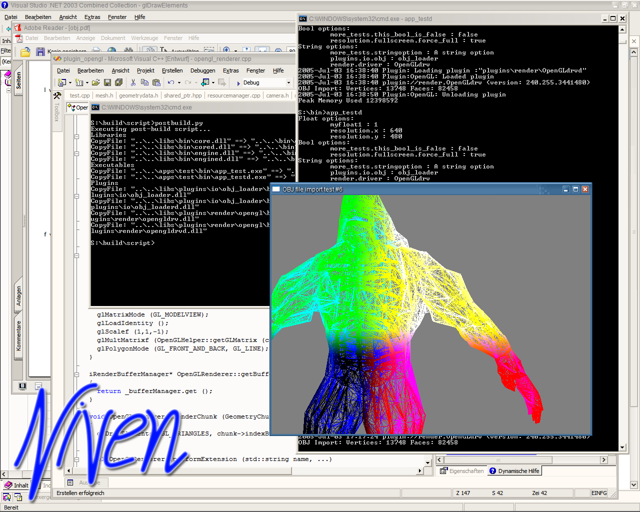The image size is (640, 512).
Task: Open the Anlagen side tab in Adobe Reader
Action: [x=18, y=296]
